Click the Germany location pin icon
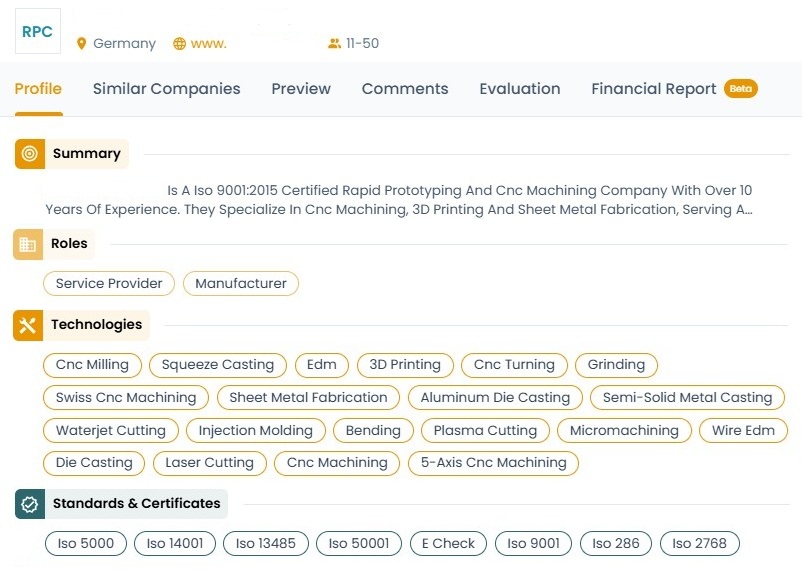This screenshot has height=581, width=806. (x=82, y=44)
